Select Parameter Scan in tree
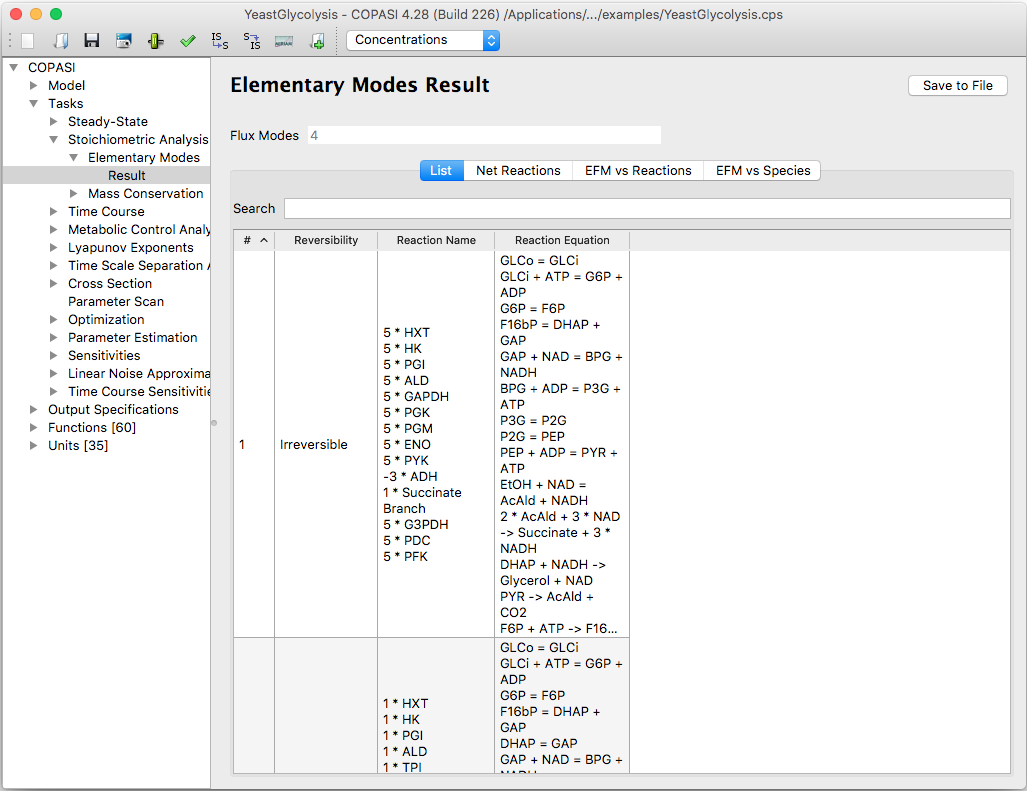The image size is (1027, 791). pyautogui.click(x=116, y=301)
